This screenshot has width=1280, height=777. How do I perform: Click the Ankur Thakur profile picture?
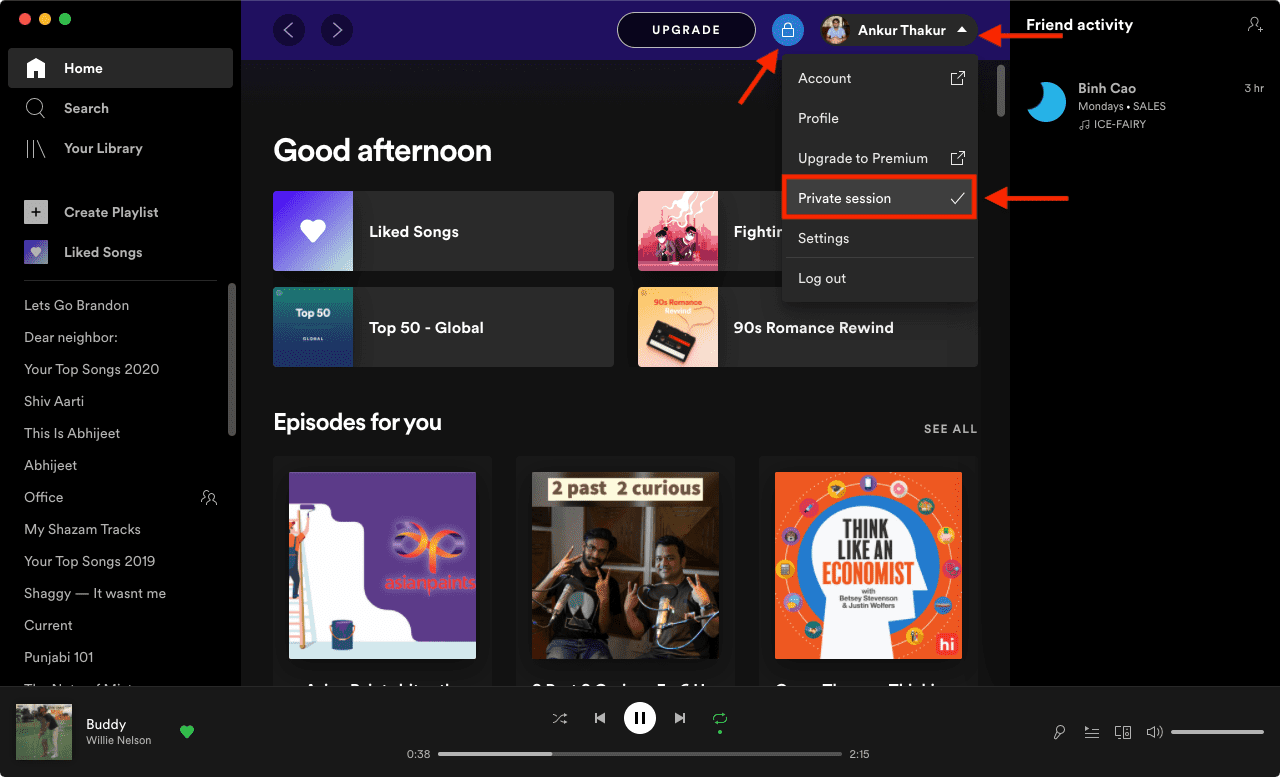[836, 30]
